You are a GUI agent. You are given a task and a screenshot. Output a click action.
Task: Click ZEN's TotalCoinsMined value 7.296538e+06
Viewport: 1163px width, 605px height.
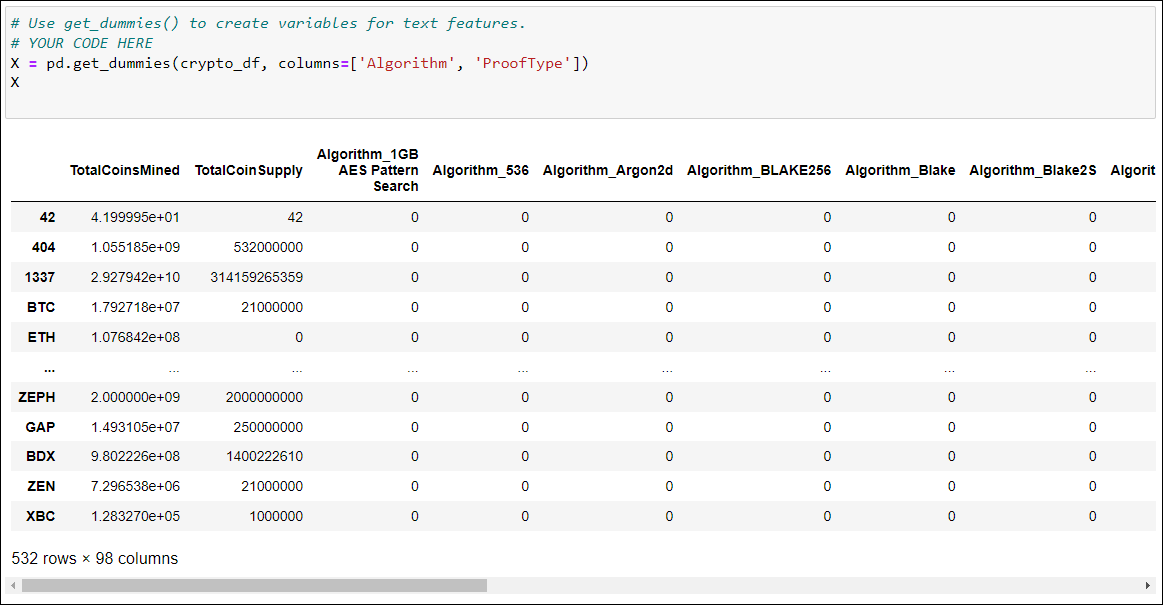pos(135,486)
